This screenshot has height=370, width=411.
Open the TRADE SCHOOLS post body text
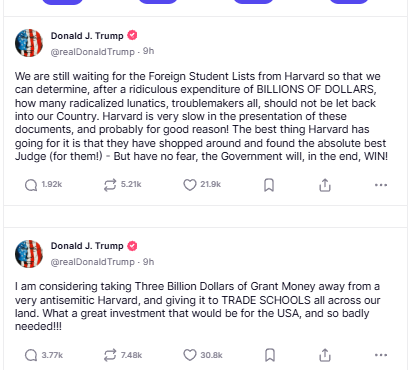click(197, 306)
